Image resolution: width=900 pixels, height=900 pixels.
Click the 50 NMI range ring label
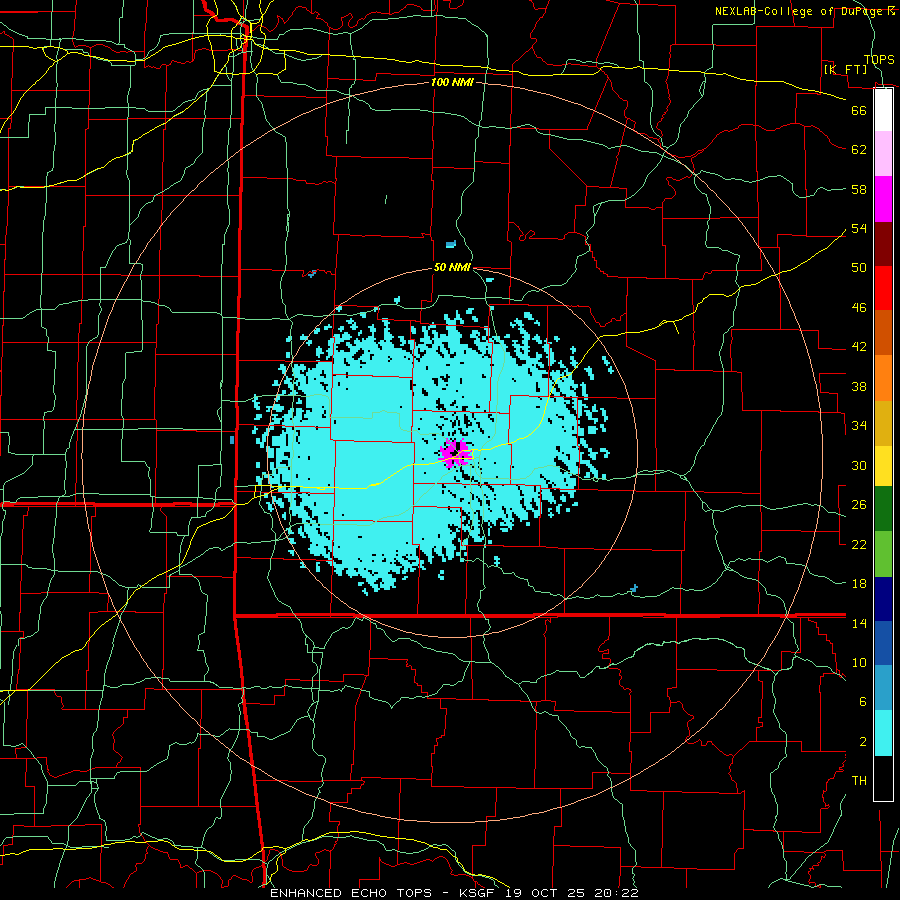(x=452, y=267)
